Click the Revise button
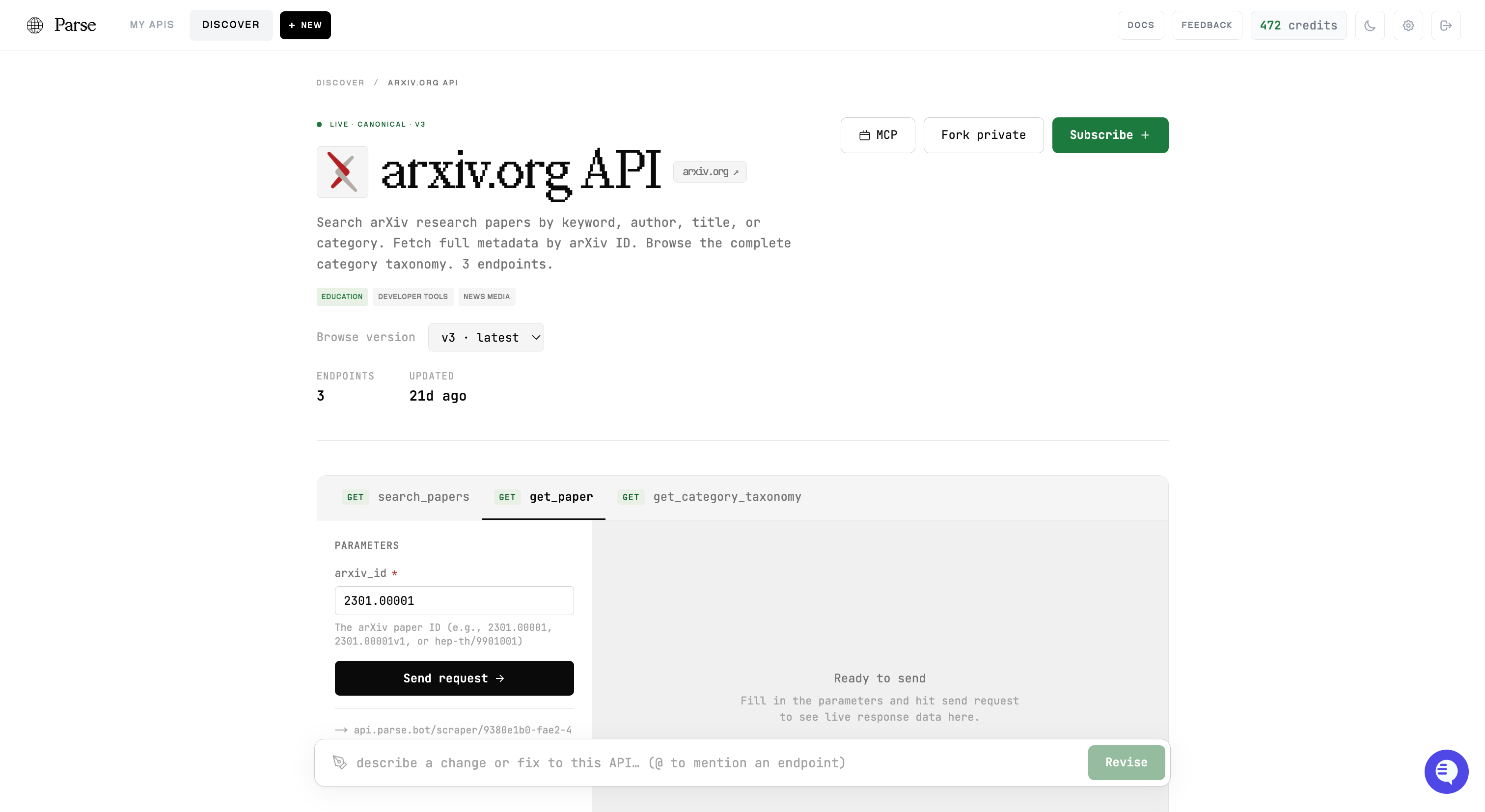Screen dimensions: 1485x812 coord(1126,762)
